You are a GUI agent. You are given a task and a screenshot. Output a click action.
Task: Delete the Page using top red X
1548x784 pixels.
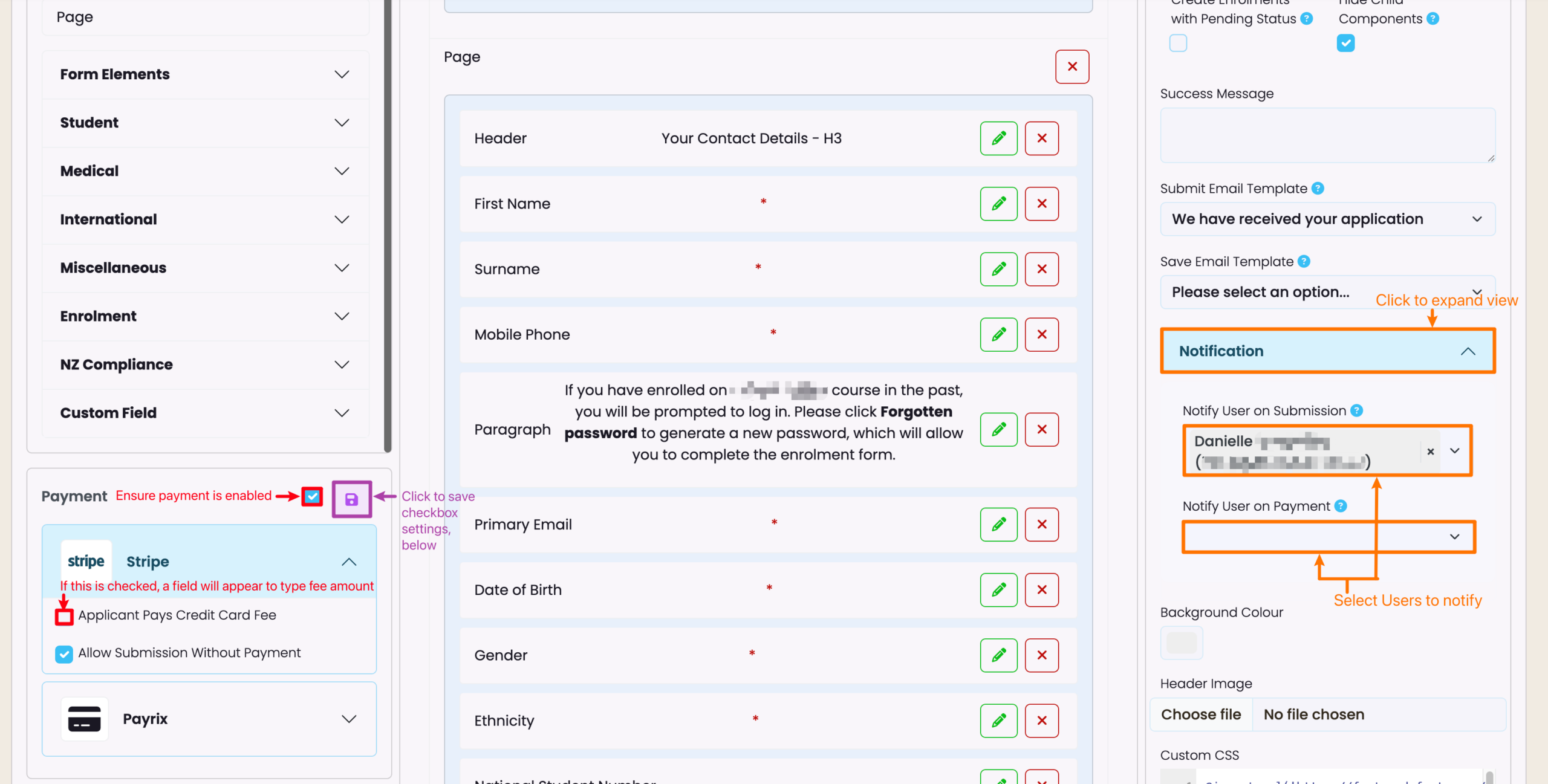pos(1072,66)
